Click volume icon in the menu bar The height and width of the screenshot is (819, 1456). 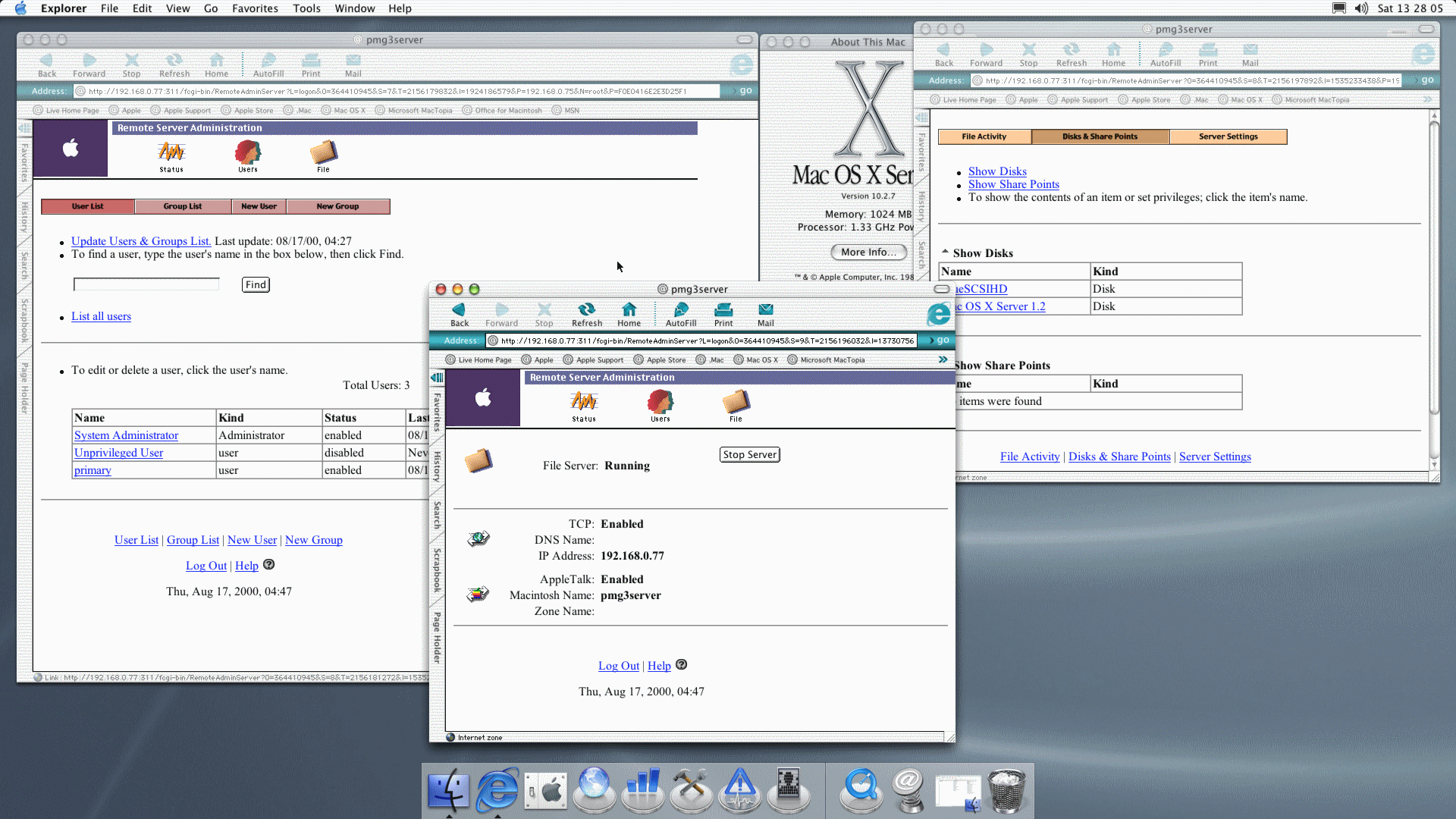point(1361,8)
